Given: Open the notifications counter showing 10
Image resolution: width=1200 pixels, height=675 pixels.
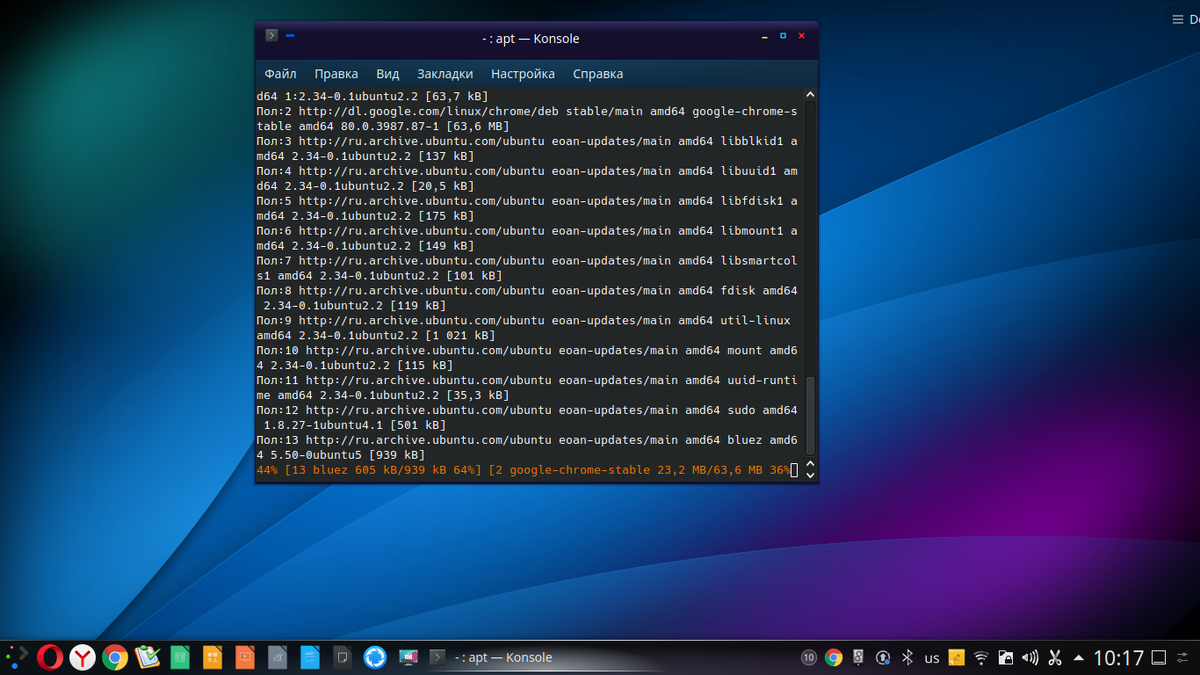Looking at the screenshot, I should (x=809, y=658).
